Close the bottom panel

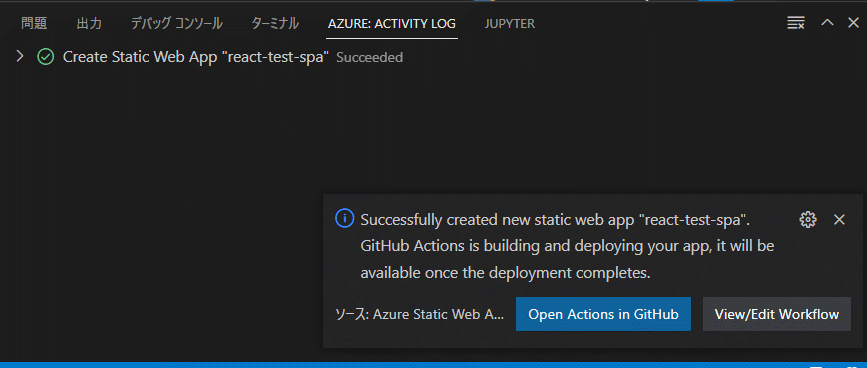point(853,23)
